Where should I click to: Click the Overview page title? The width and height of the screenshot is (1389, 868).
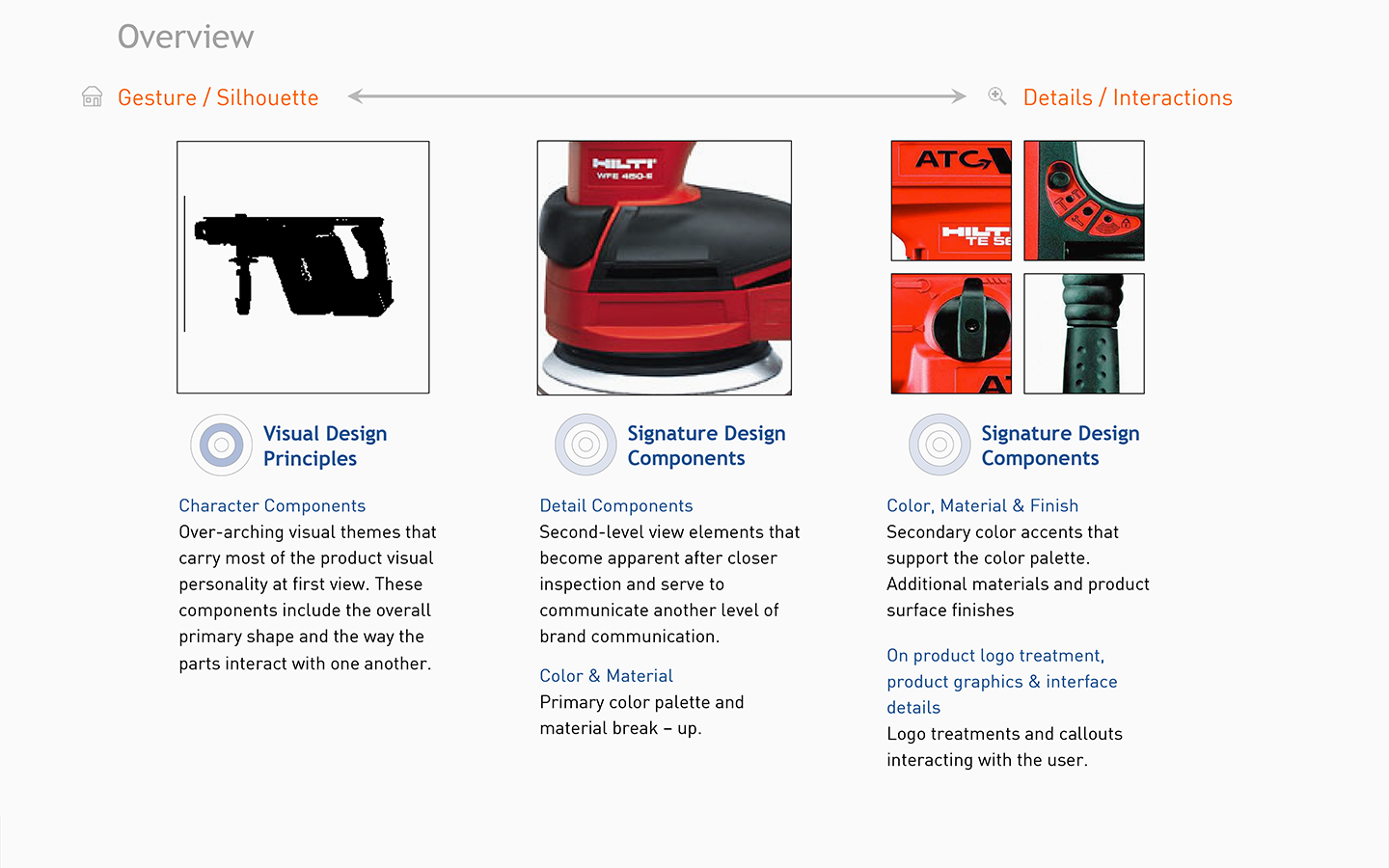click(x=185, y=37)
